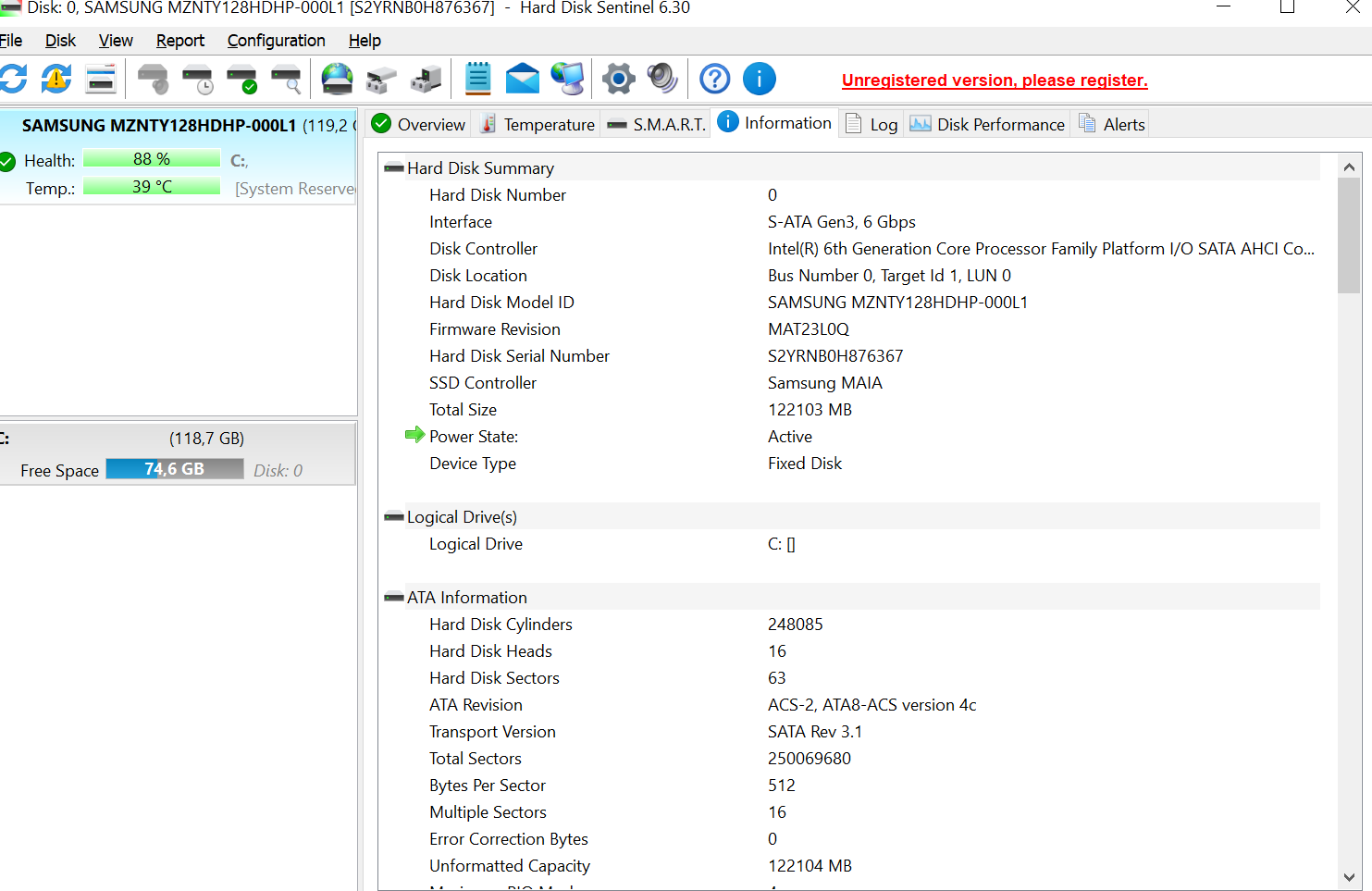Click the disk with green checkmark icon
The height and width of the screenshot is (891, 1372).
(x=241, y=80)
